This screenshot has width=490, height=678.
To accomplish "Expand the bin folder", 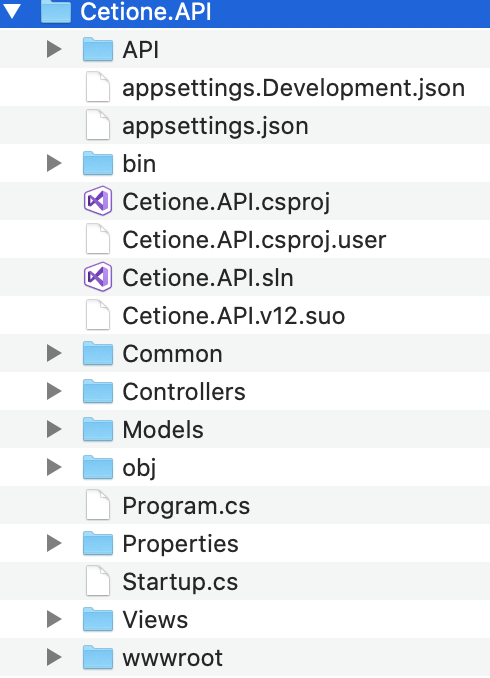I will click(54, 163).
